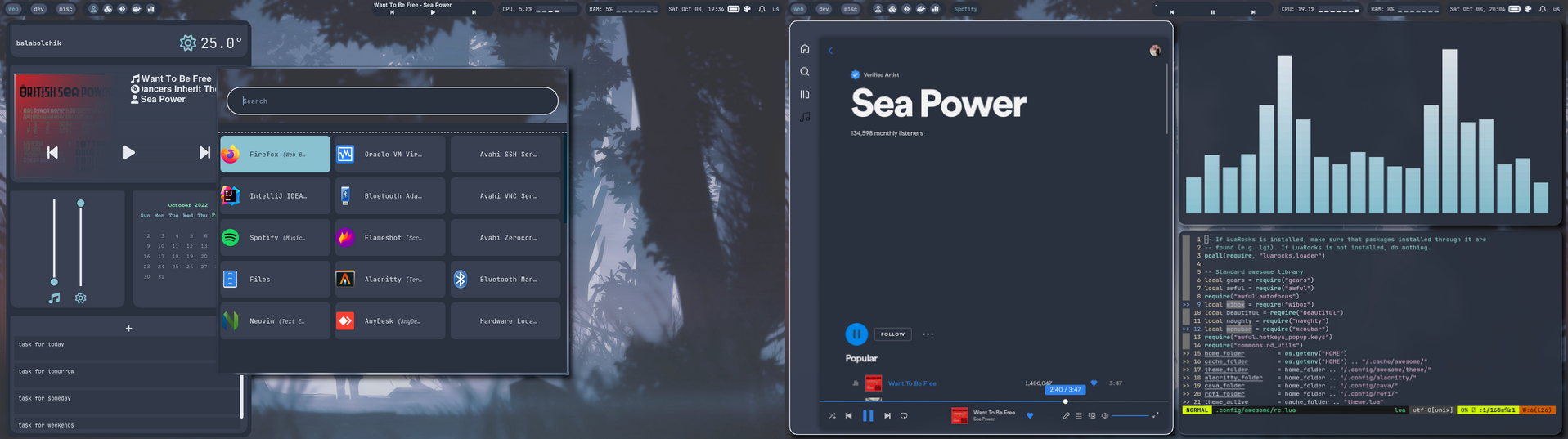Open Files from the launcher grid
The image size is (1568, 439).
[x=275, y=279]
